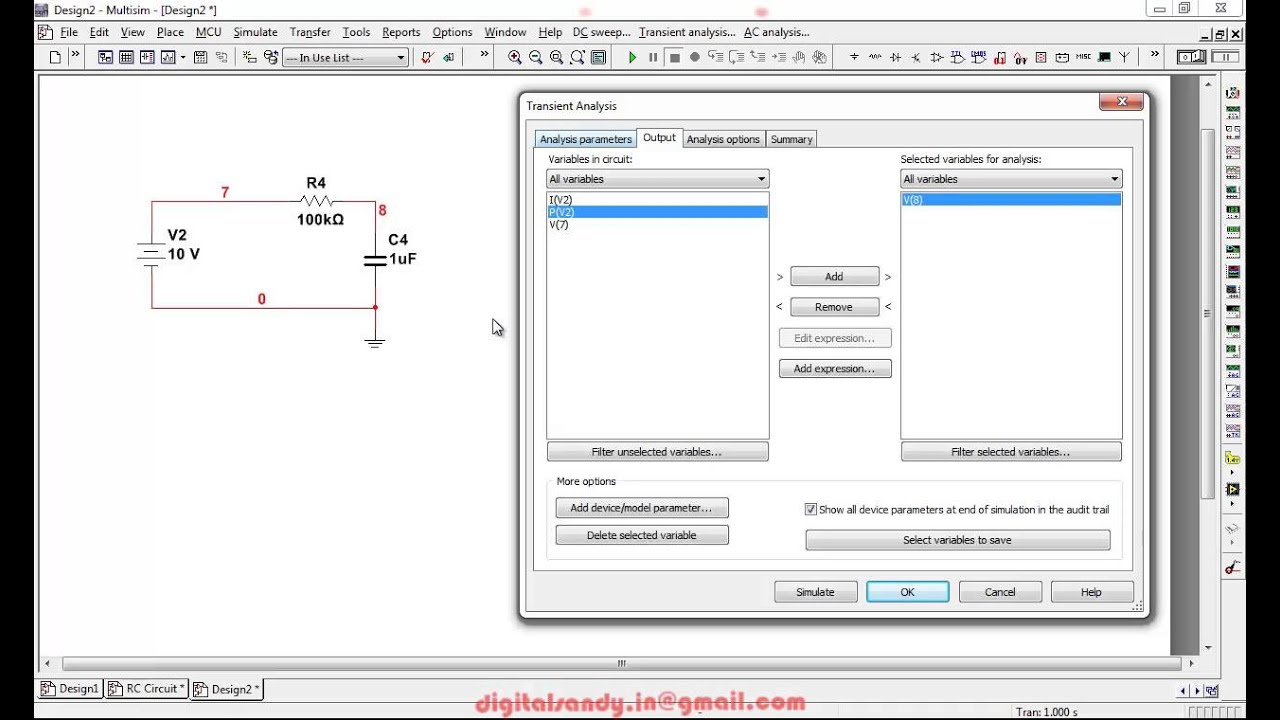The width and height of the screenshot is (1280, 720).
Task: Flip the simulation run switch
Action: coord(1191,58)
